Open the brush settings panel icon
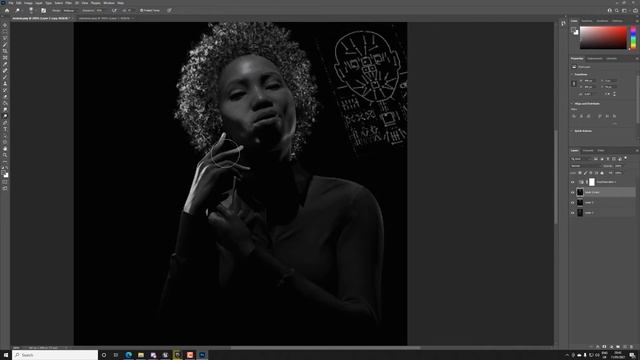Screen dimensions: 640x360 click(44, 11)
